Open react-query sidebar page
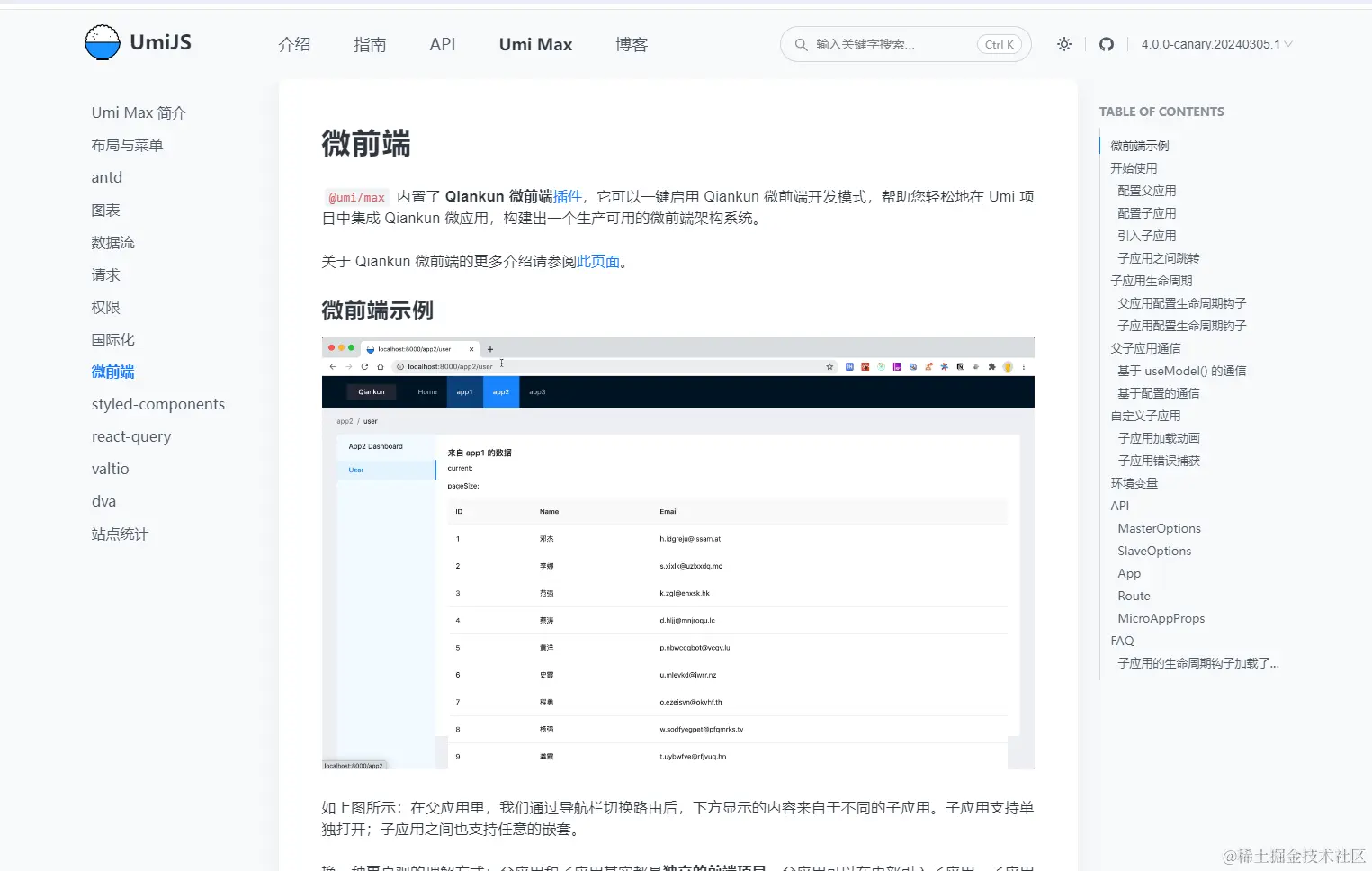The width and height of the screenshot is (1372, 871). coord(131,436)
